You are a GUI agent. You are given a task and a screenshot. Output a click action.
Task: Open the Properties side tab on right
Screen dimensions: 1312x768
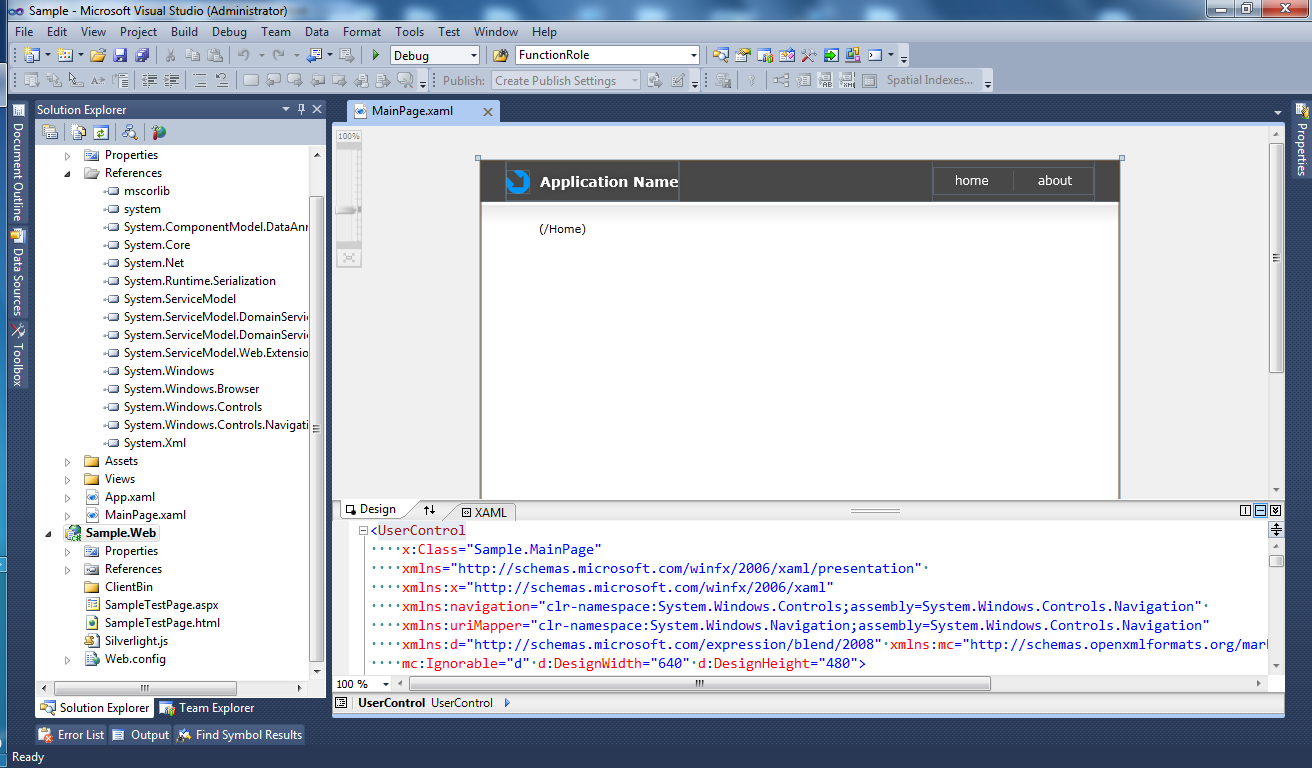1301,140
